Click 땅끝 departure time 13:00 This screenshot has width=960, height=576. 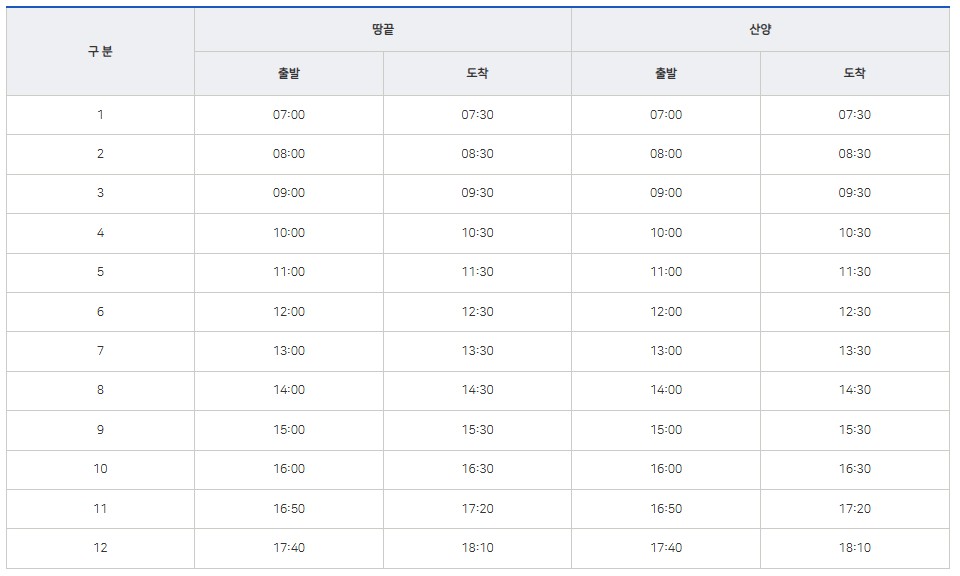click(289, 351)
